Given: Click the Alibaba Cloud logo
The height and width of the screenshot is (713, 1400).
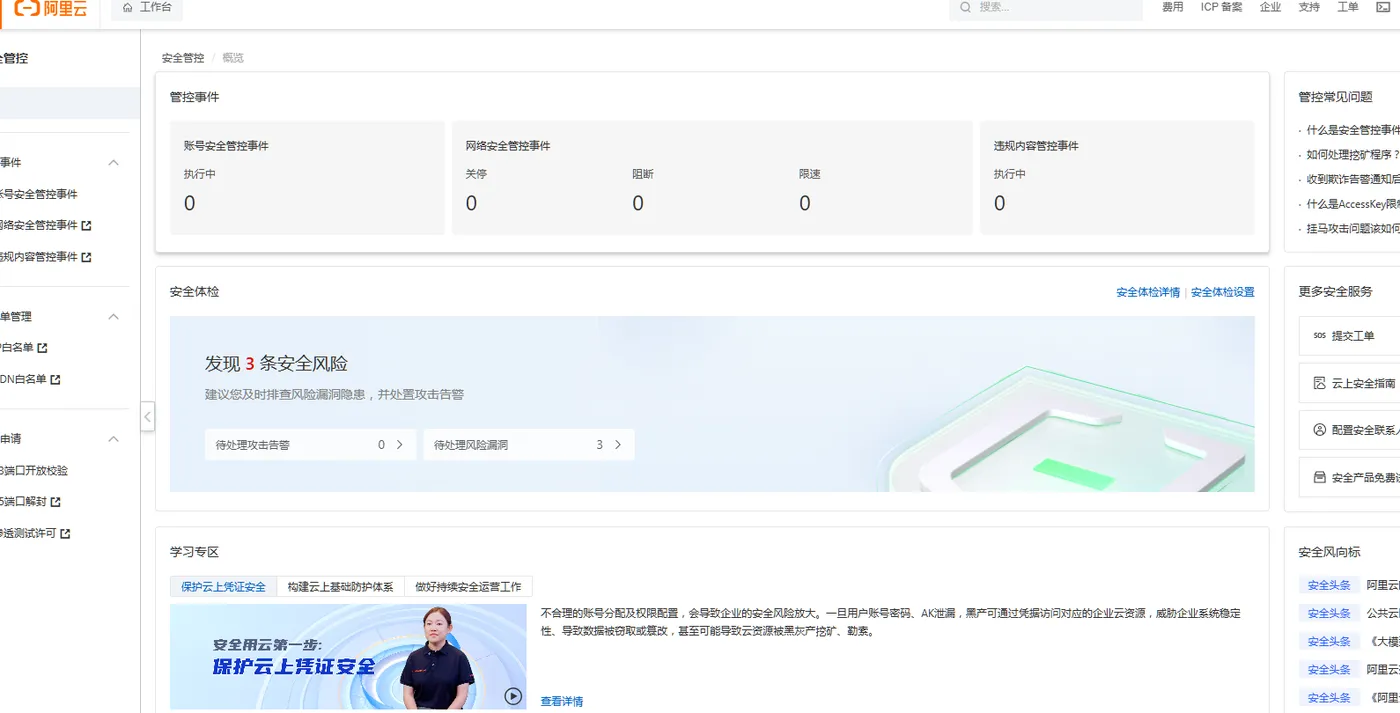Looking at the screenshot, I should coord(49,8).
